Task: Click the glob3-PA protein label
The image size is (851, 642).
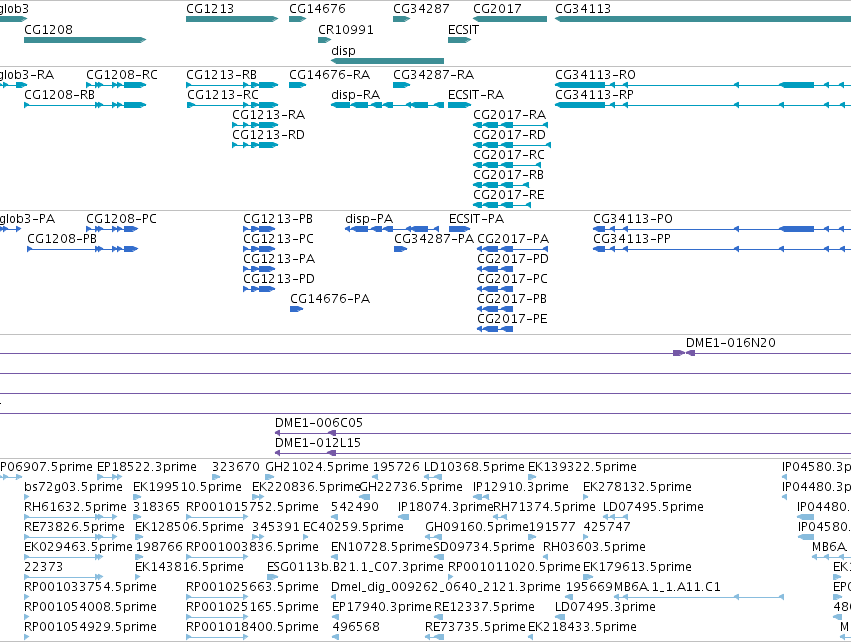Action: 27,219
